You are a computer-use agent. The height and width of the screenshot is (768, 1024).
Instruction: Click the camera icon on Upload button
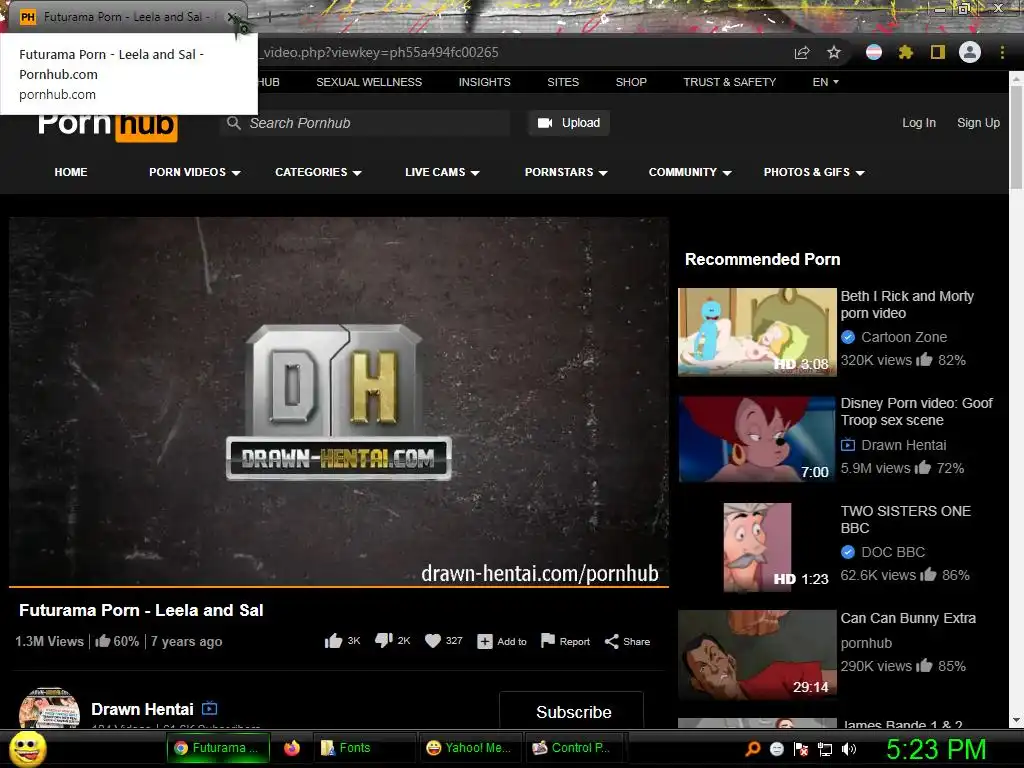click(x=545, y=123)
